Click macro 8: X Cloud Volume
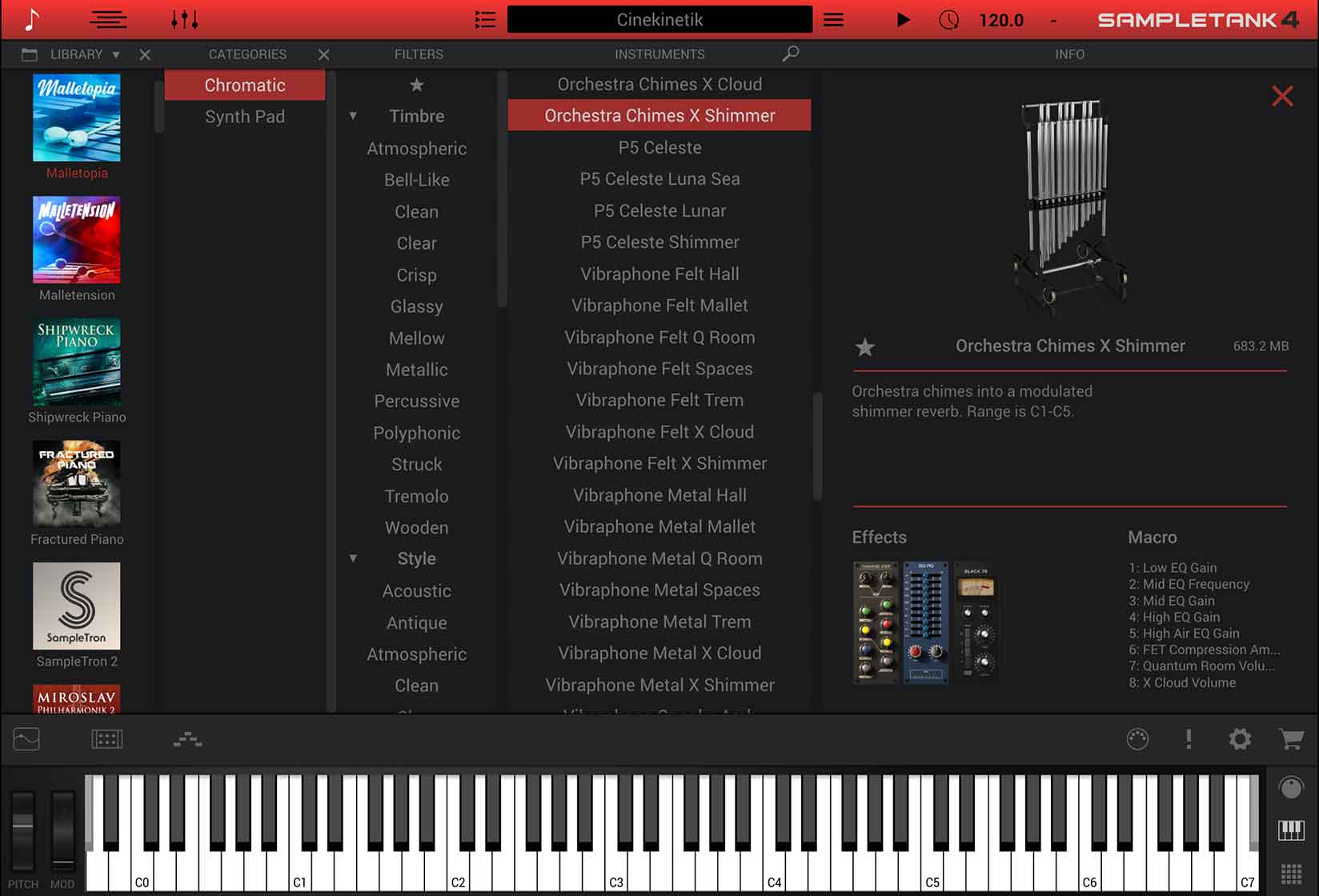Image resolution: width=1319 pixels, height=896 pixels. point(1182,682)
